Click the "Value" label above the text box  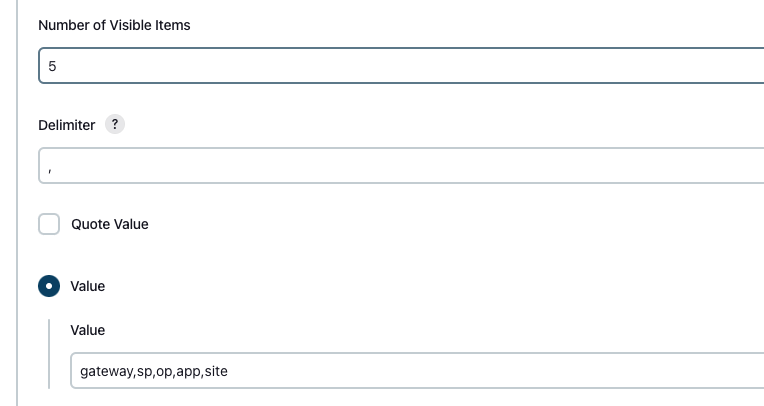click(88, 330)
